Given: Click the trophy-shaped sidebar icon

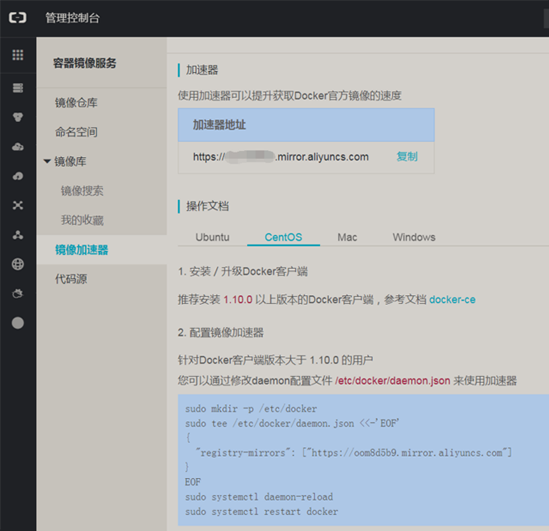Looking at the screenshot, I should click(18, 117).
